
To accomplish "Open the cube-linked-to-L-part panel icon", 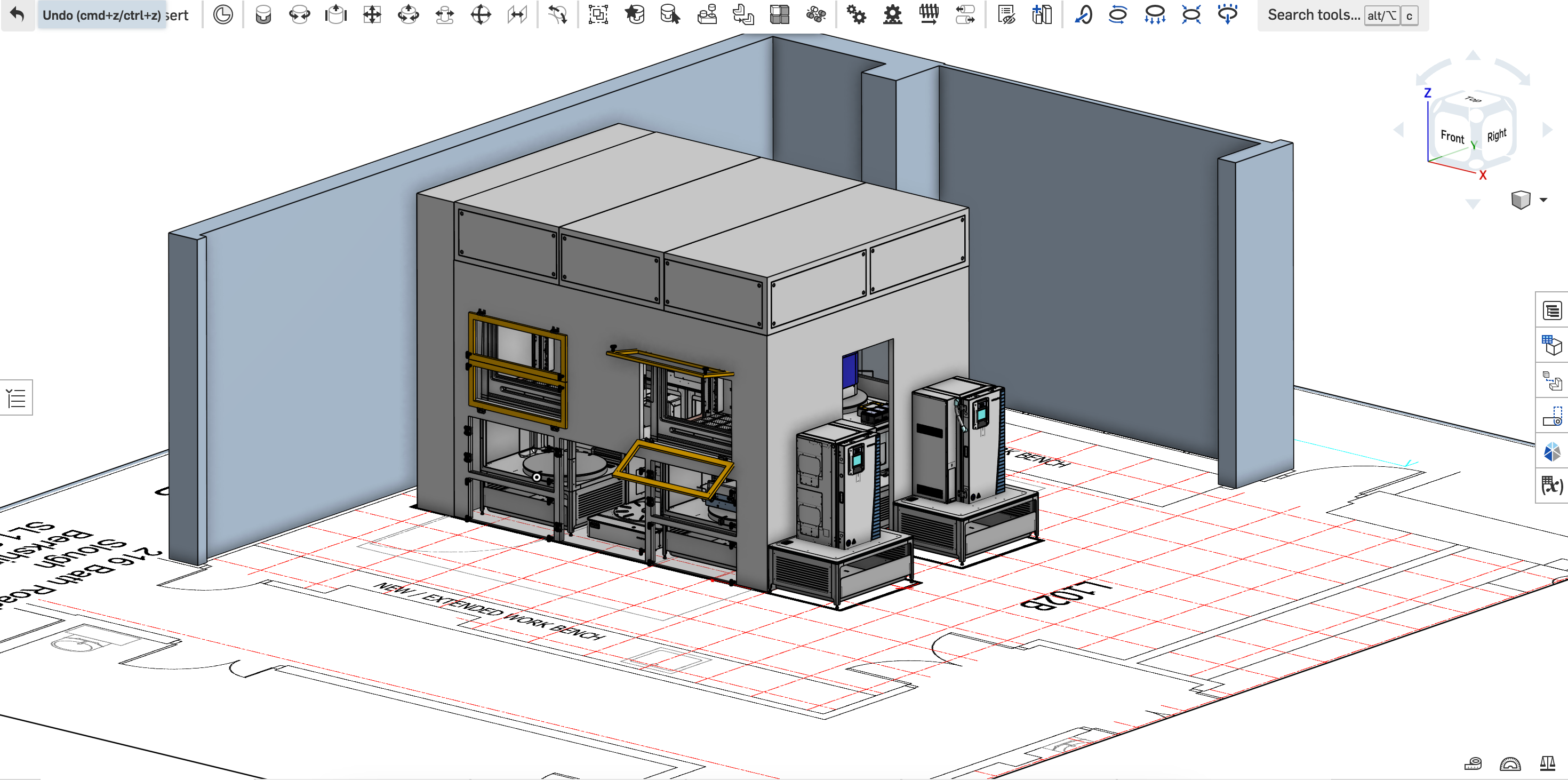I will 1551,381.
